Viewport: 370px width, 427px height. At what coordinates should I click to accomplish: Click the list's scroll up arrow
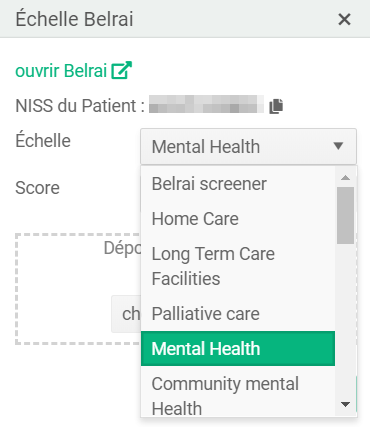(x=345, y=177)
